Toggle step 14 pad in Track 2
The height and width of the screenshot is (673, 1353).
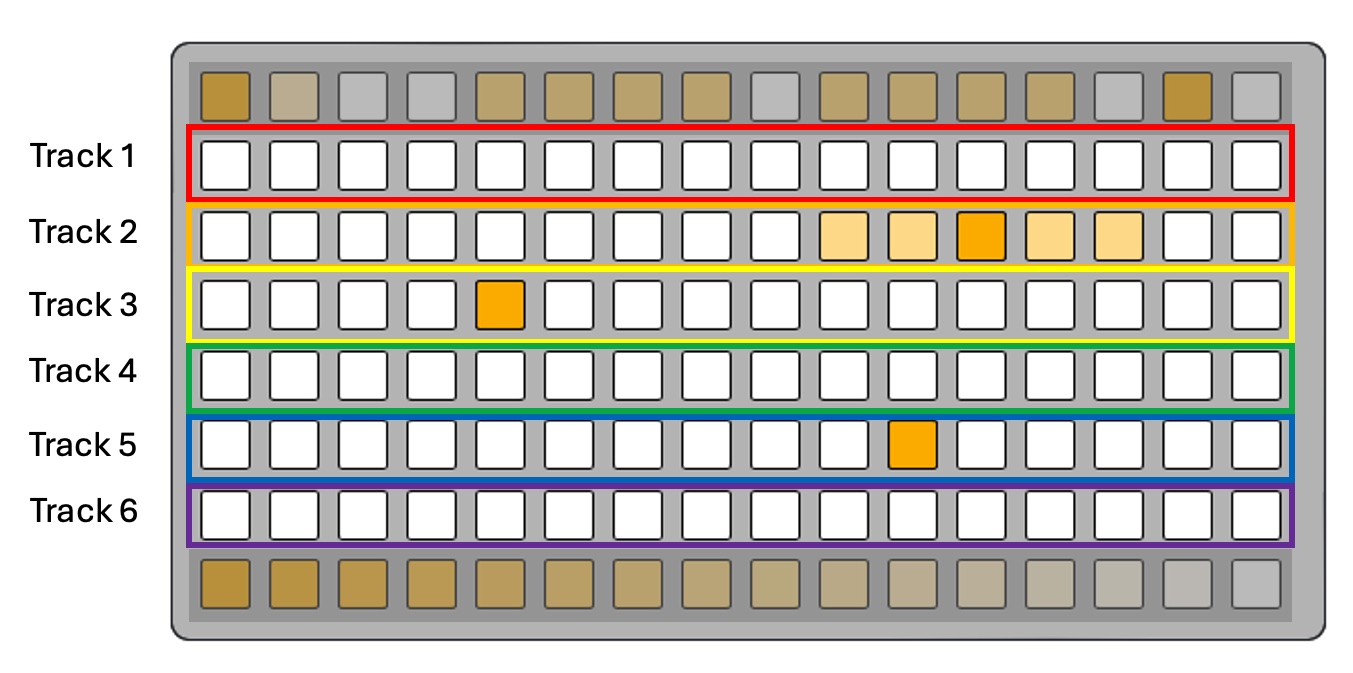(x=1119, y=236)
